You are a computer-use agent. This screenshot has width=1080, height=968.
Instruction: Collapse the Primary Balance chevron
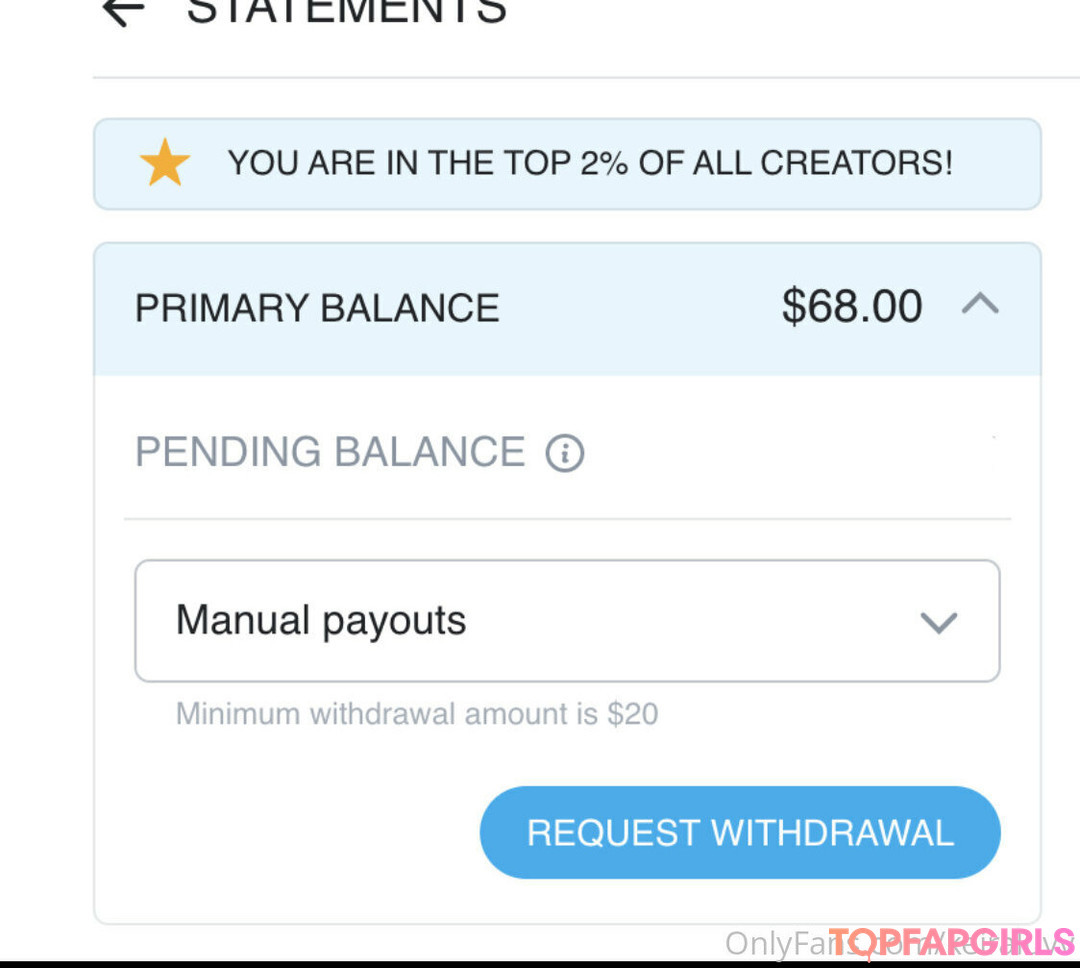[980, 304]
